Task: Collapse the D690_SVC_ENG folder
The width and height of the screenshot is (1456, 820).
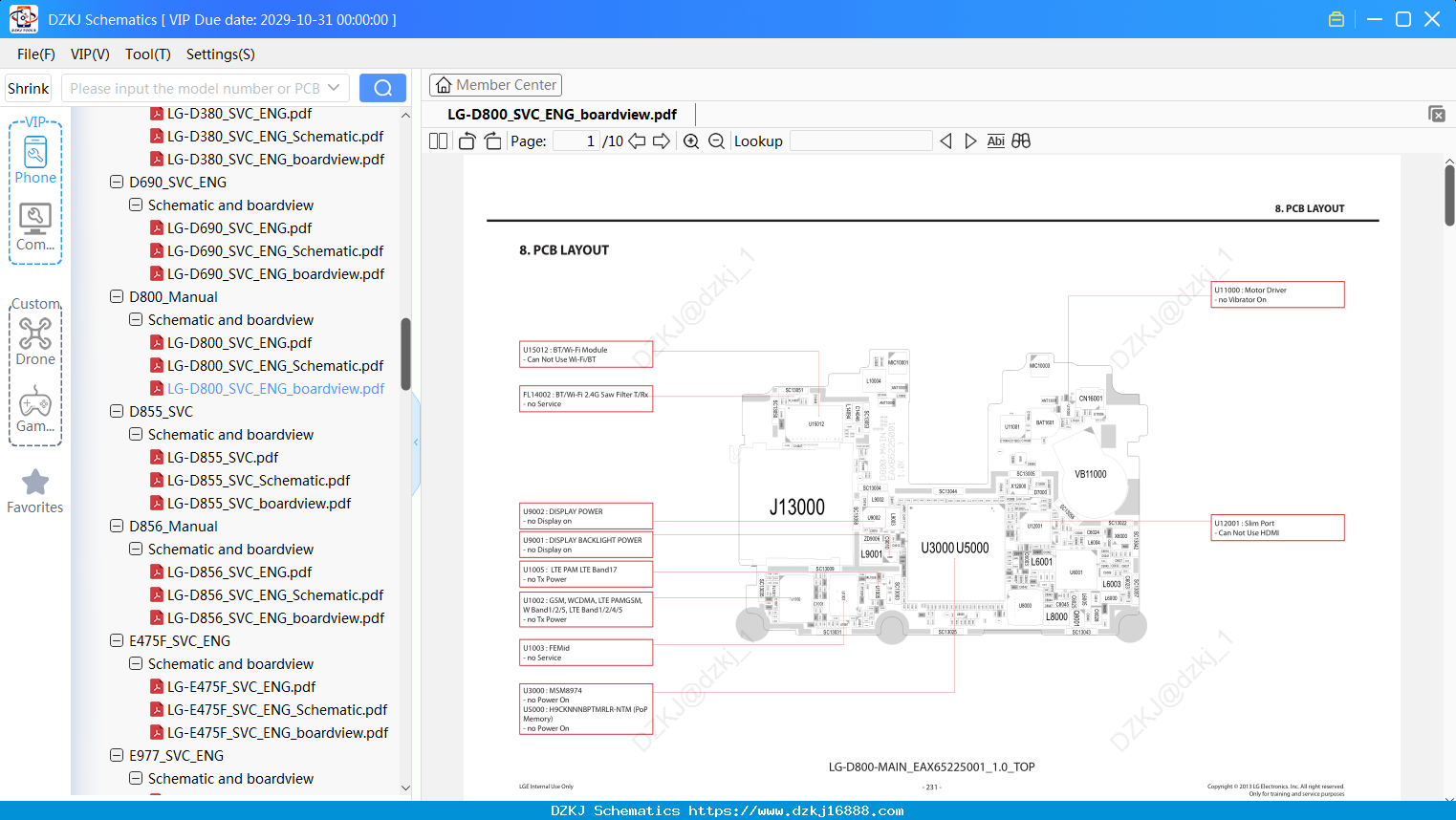Action: 117,182
